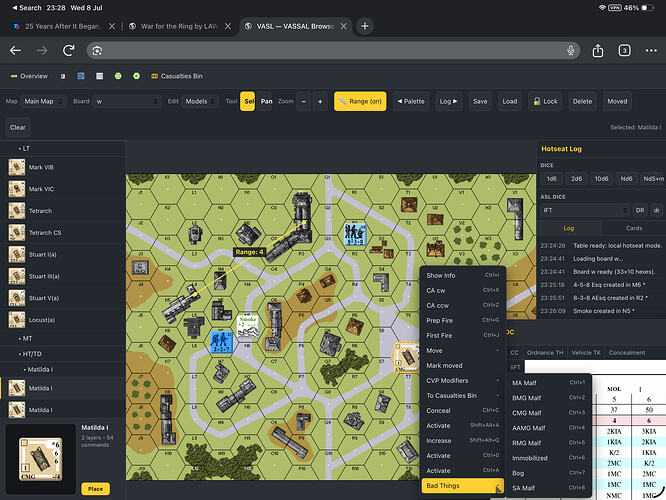Switch to the Cards tab
The height and width of the screenshot is (500, 666).
click(x=634, y=228)
